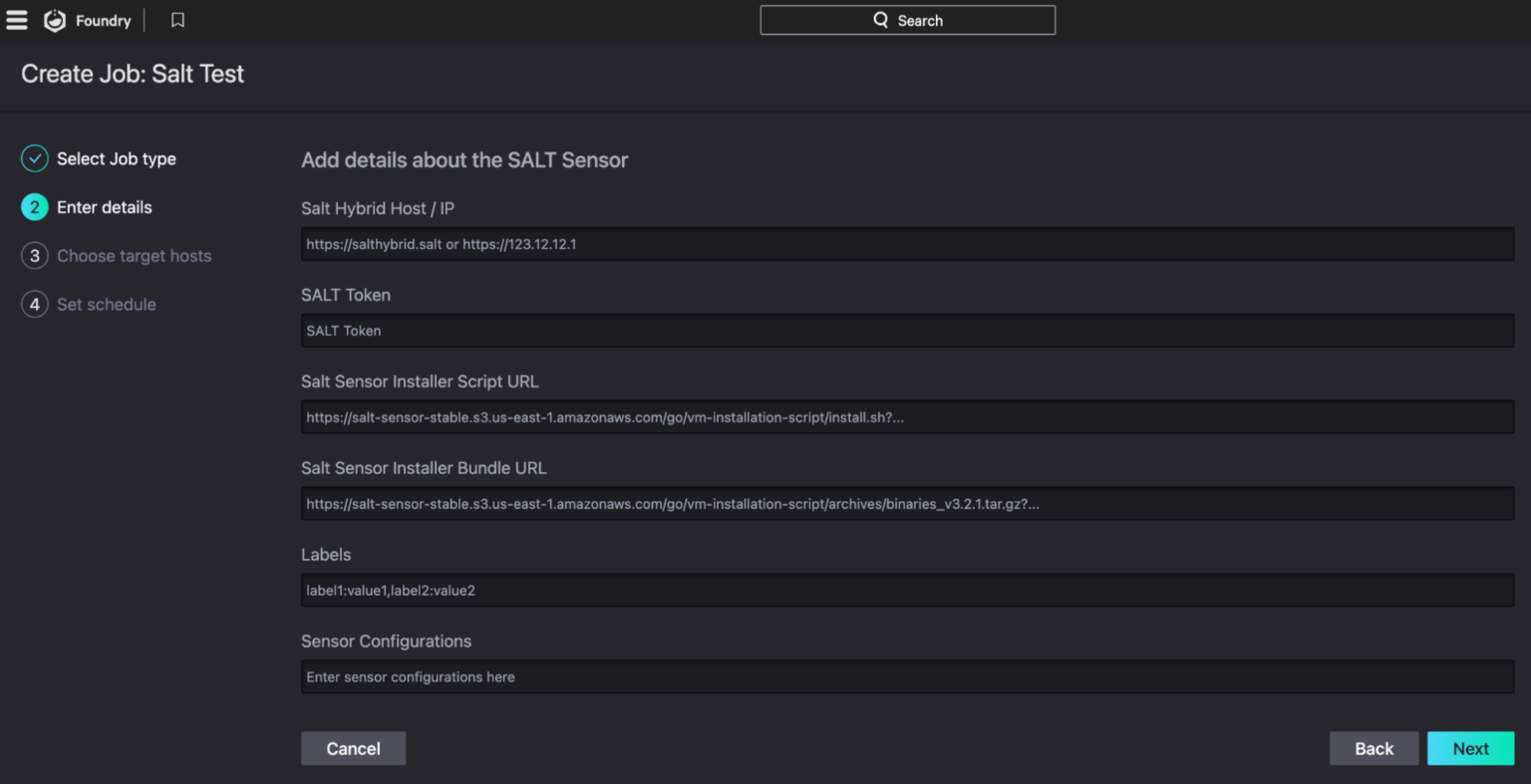This screenshot has height=784, width=1531.
Task: Click the Labels input field
Action: pos(907,590)
